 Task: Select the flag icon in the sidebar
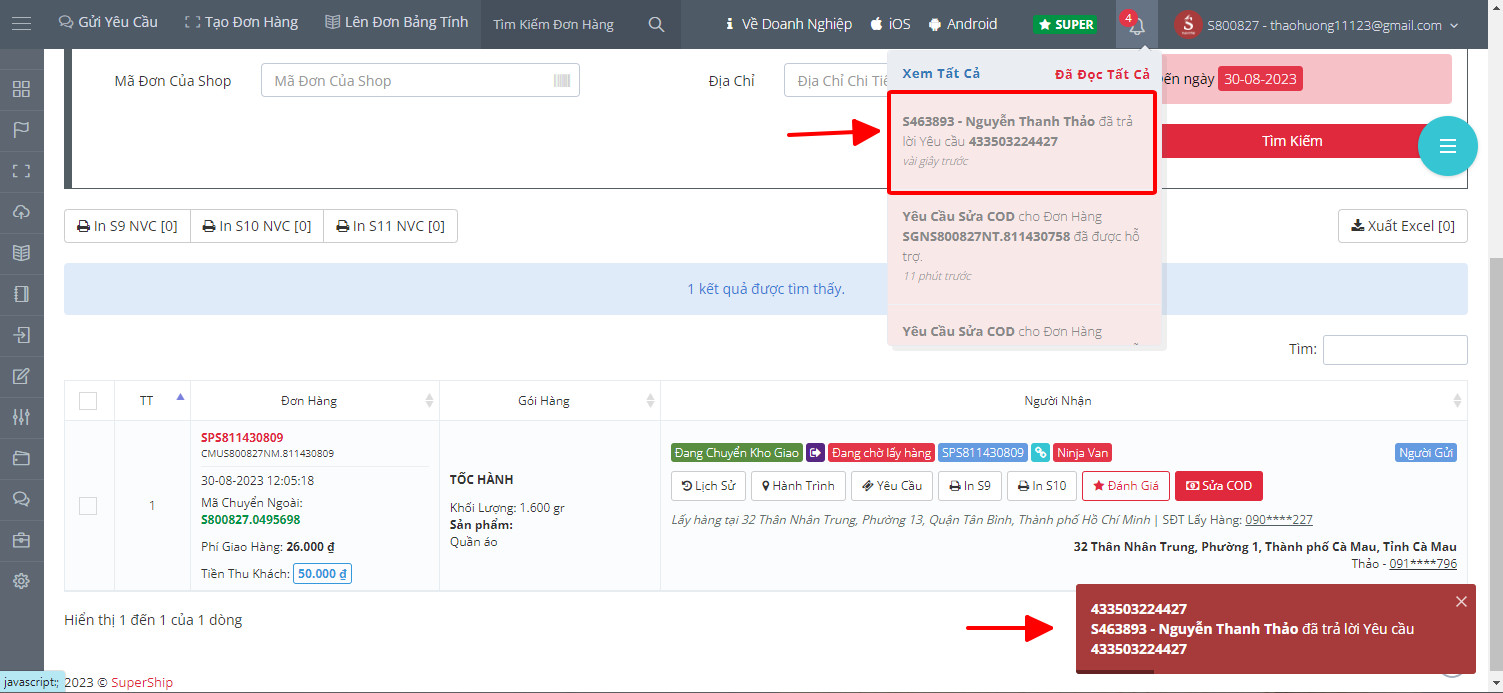click(x=21, y=130)
